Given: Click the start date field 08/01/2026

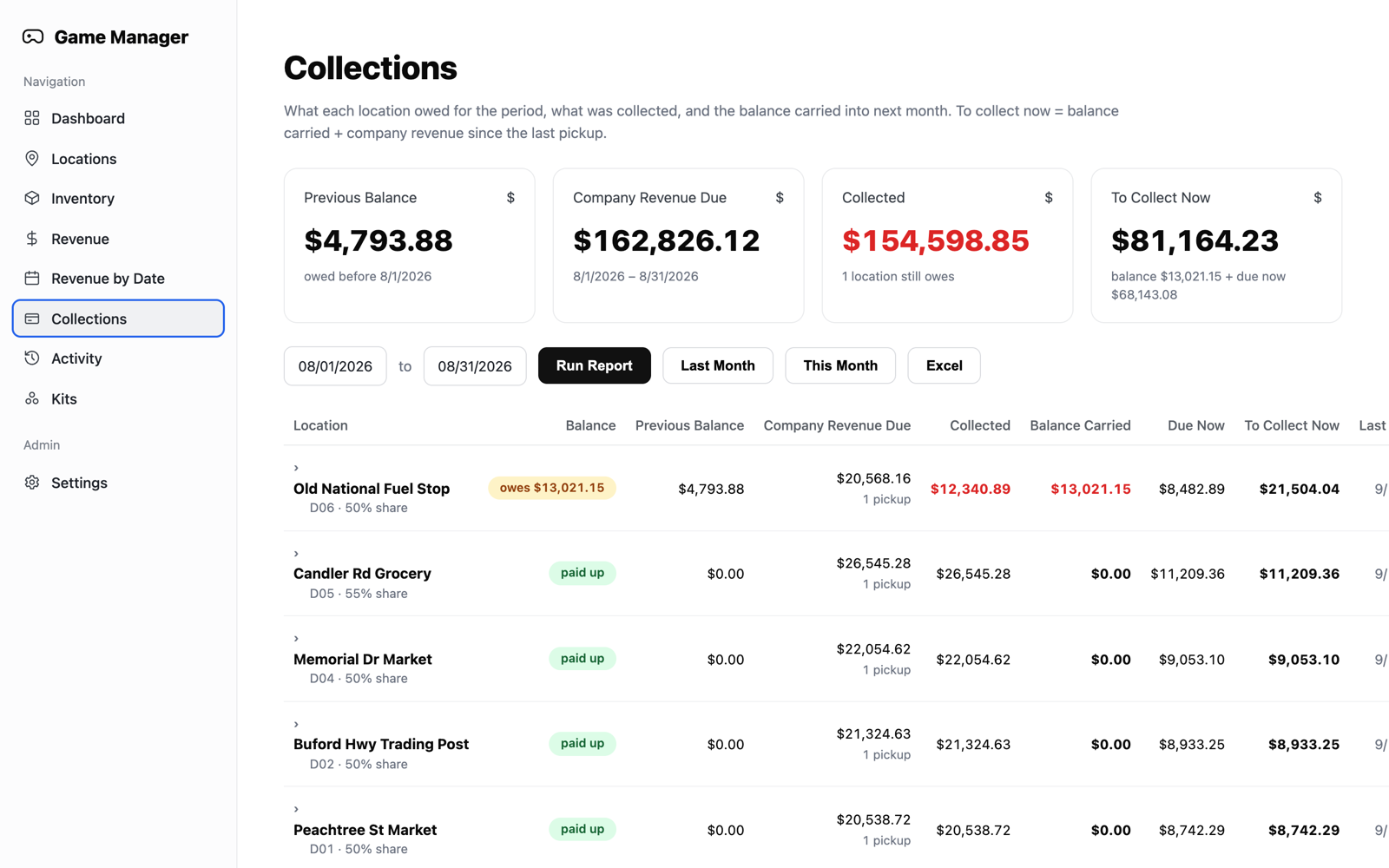Looking at the screenshot, I should [335, 366].
